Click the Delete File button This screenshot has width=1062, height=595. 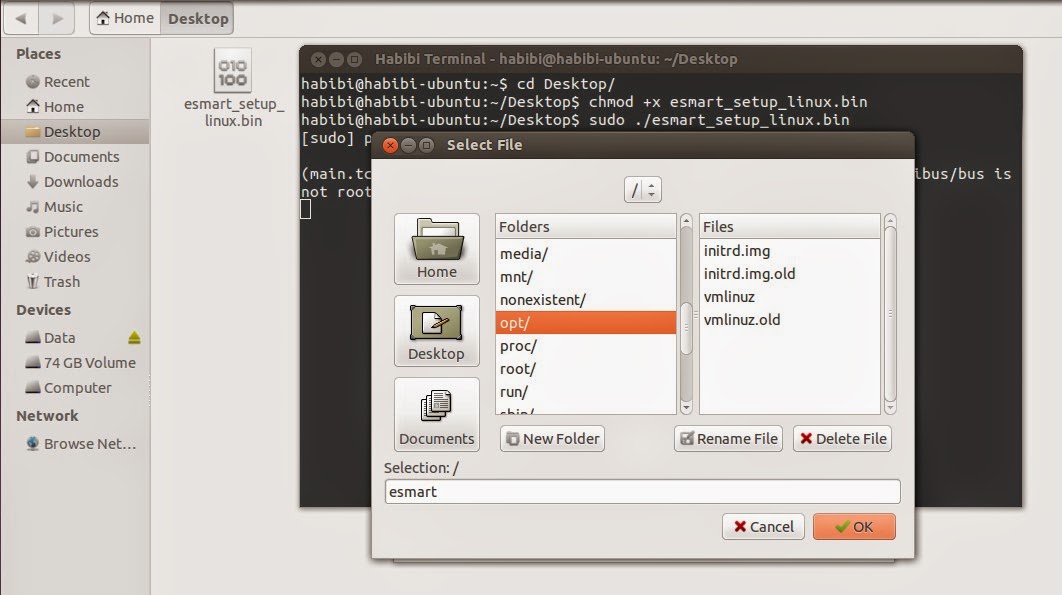point(842,438)
